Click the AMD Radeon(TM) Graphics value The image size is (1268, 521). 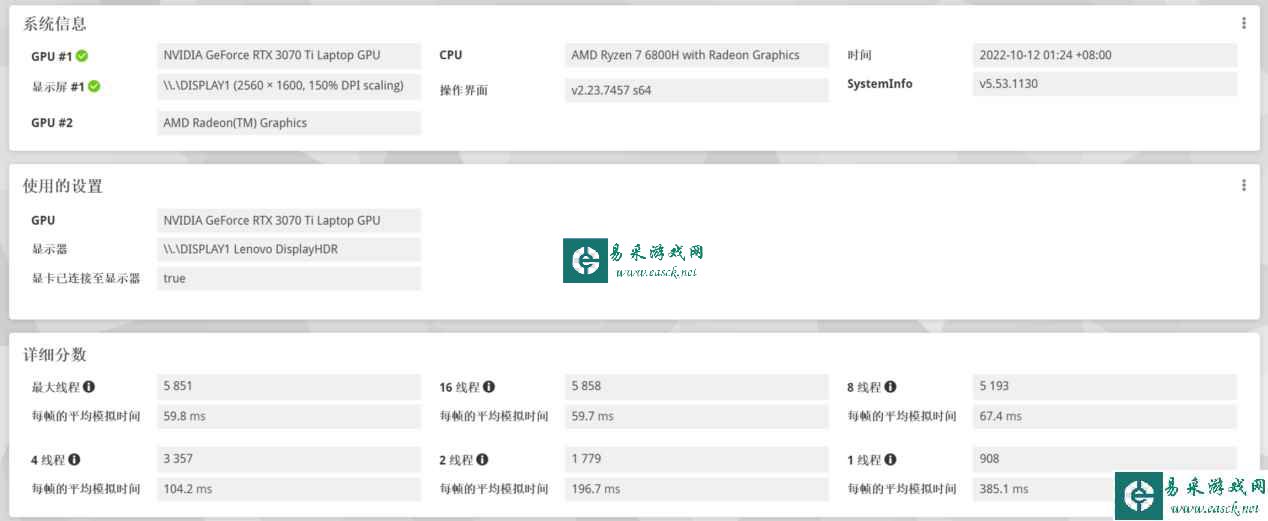pos(289,123)
